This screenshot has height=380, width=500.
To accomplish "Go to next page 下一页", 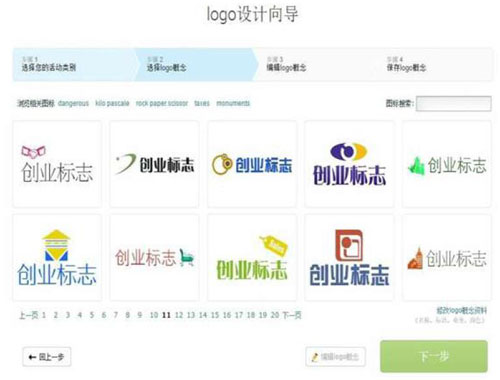I will (292, 315).
